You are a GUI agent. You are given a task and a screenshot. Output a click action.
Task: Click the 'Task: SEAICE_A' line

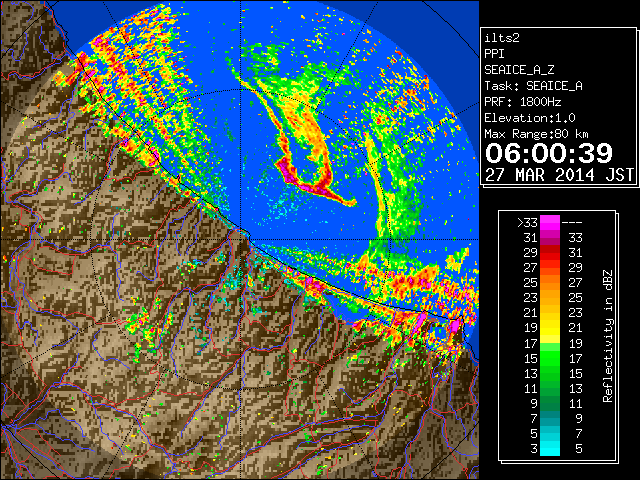533,86
